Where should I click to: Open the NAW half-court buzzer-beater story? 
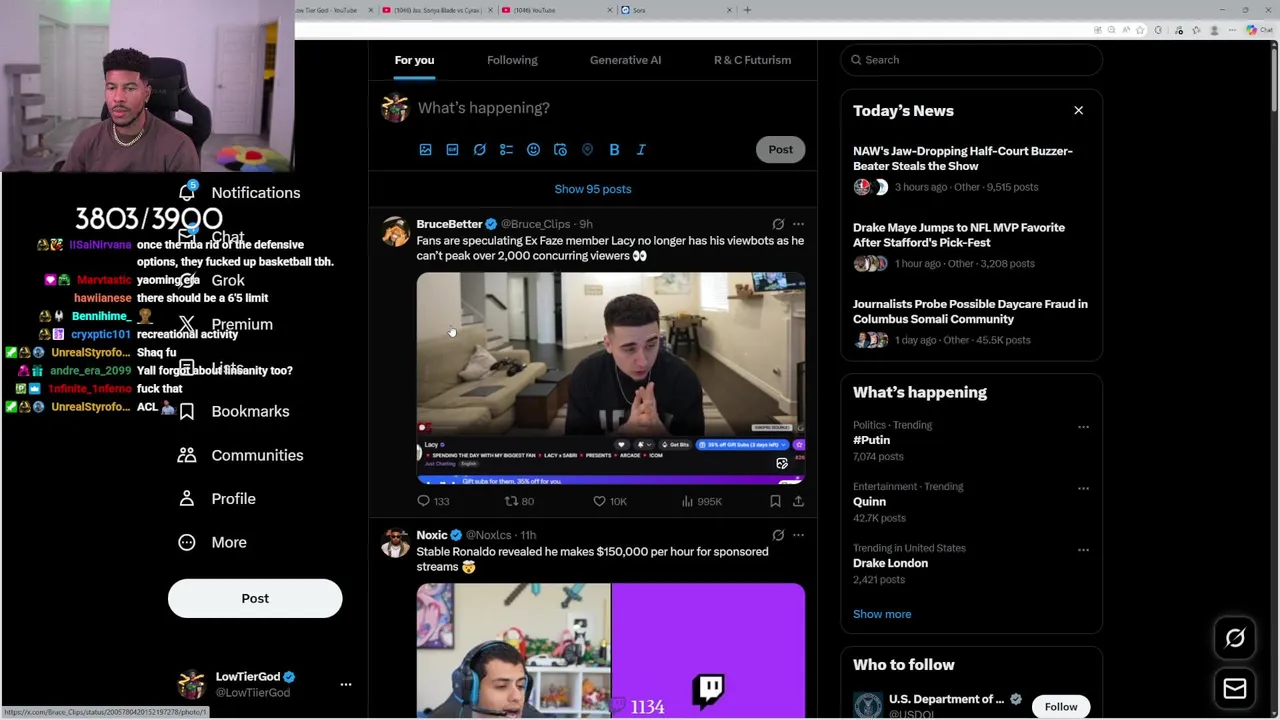971,168
